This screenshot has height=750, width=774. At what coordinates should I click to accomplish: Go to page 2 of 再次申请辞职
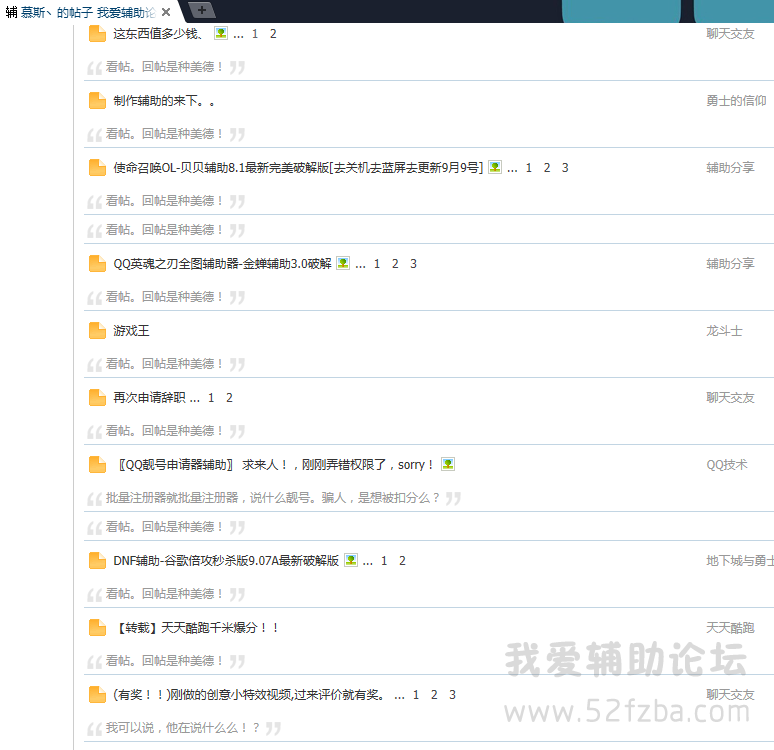point(229,397)
